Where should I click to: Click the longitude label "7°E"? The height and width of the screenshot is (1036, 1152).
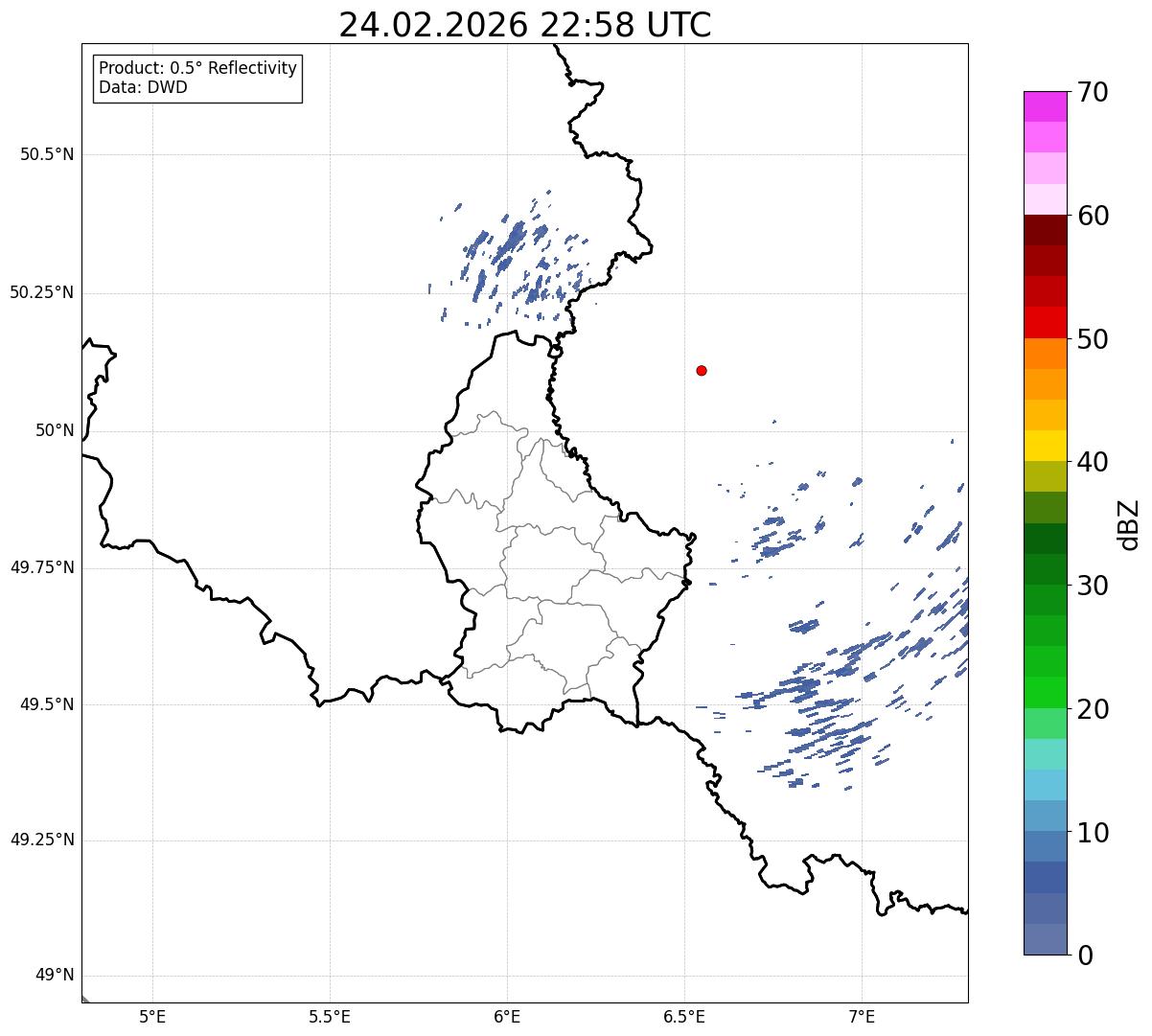tap(862, 1017)
